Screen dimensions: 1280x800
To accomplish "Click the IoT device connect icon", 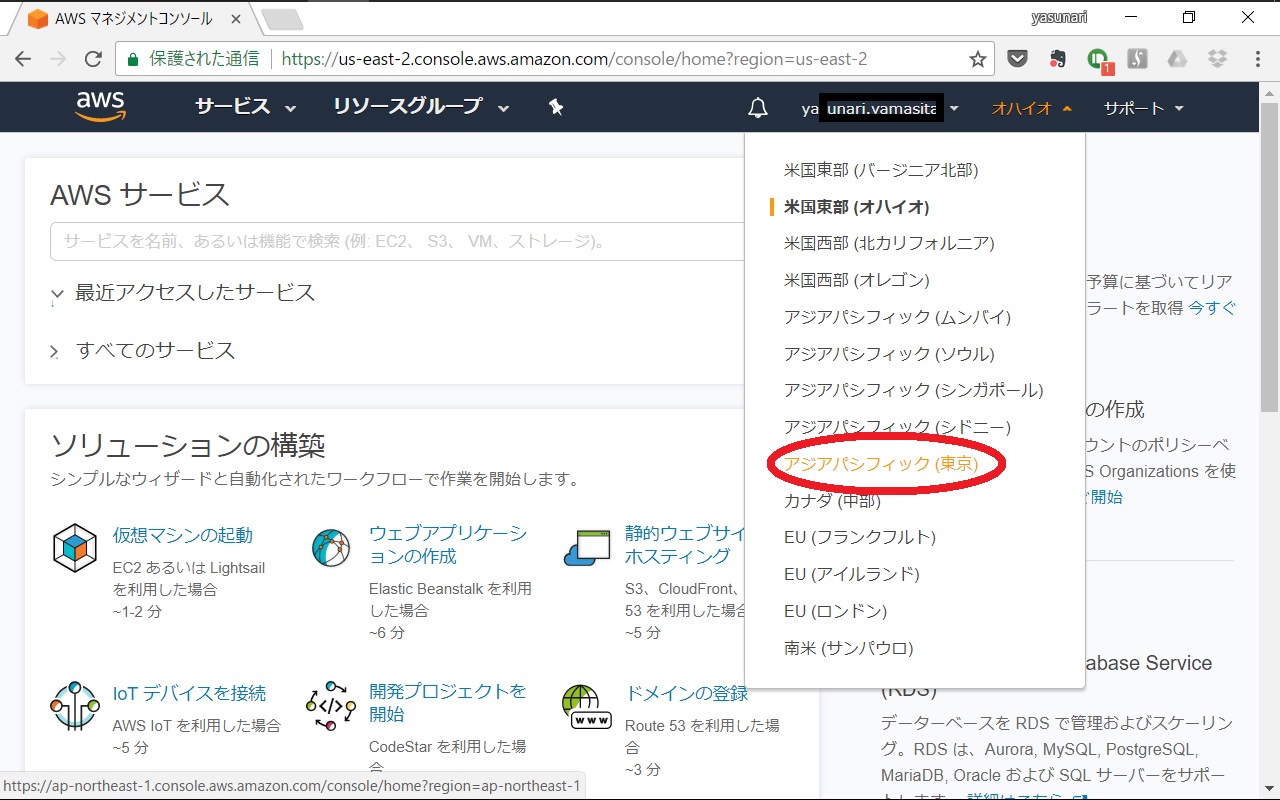I will pyautogui.click(x=75, y=706).
